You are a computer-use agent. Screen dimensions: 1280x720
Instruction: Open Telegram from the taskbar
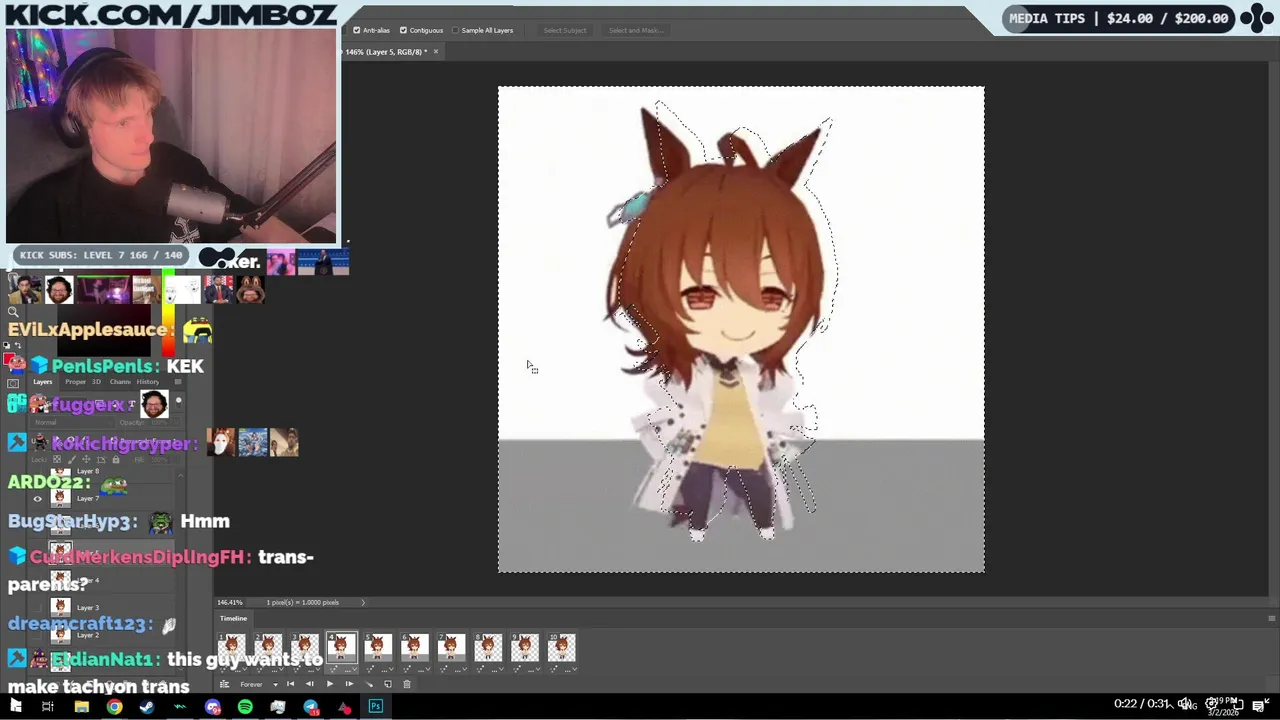310,707
